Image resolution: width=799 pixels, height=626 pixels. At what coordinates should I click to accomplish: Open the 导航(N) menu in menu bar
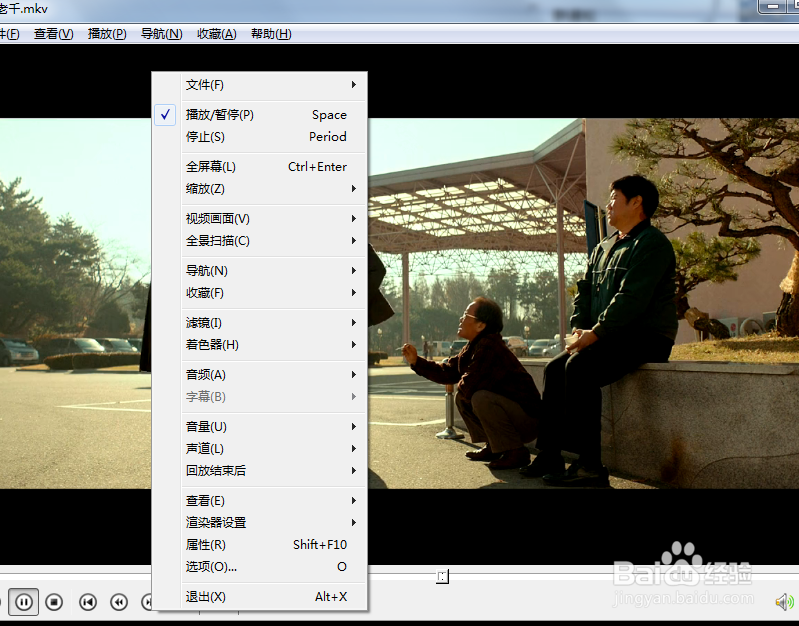coord(162,34)
